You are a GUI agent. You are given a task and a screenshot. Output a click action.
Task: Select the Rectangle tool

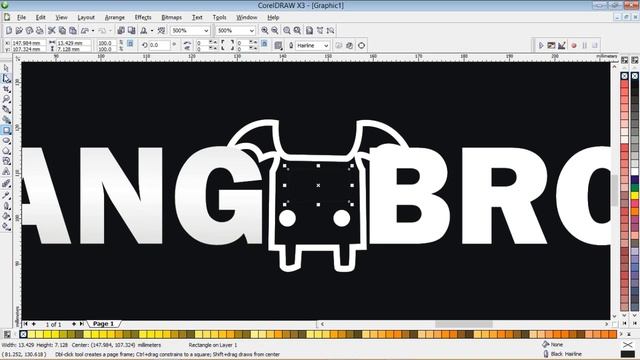(6, 130)
